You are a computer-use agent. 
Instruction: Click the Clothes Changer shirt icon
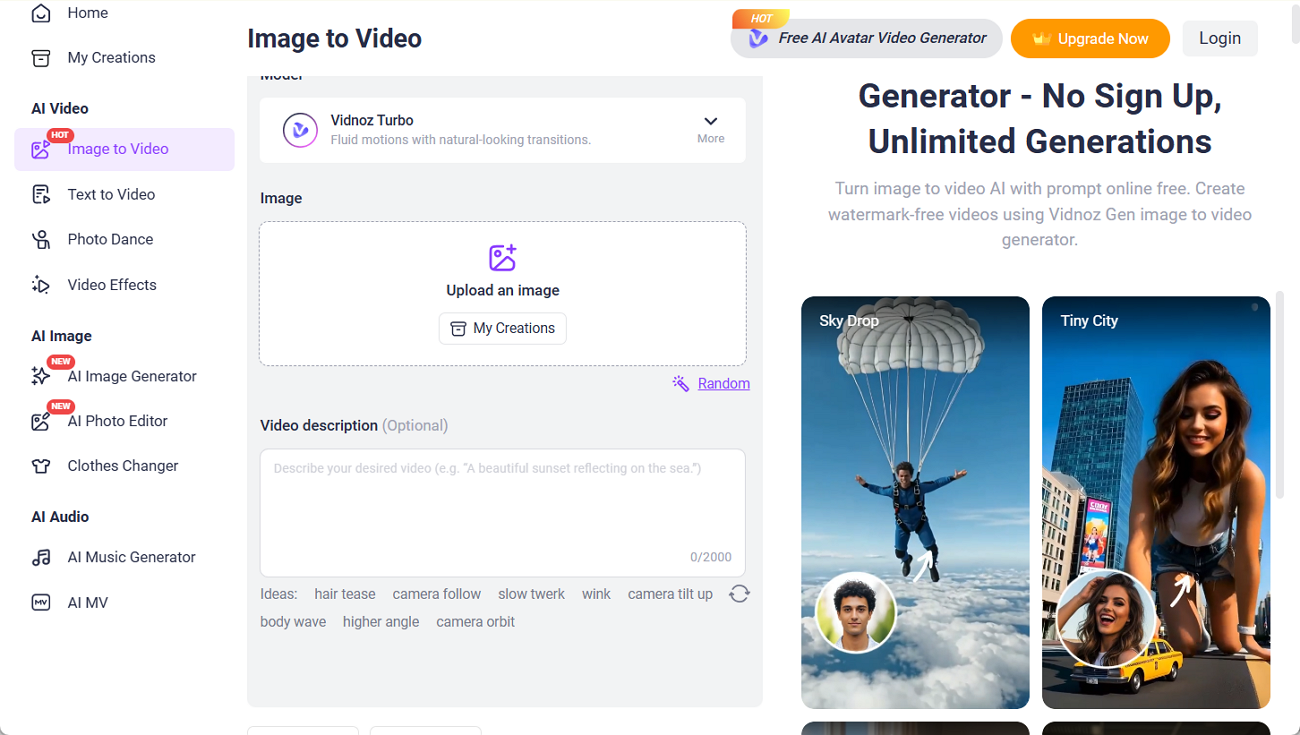pyautogui.click(x=41, y=466)
